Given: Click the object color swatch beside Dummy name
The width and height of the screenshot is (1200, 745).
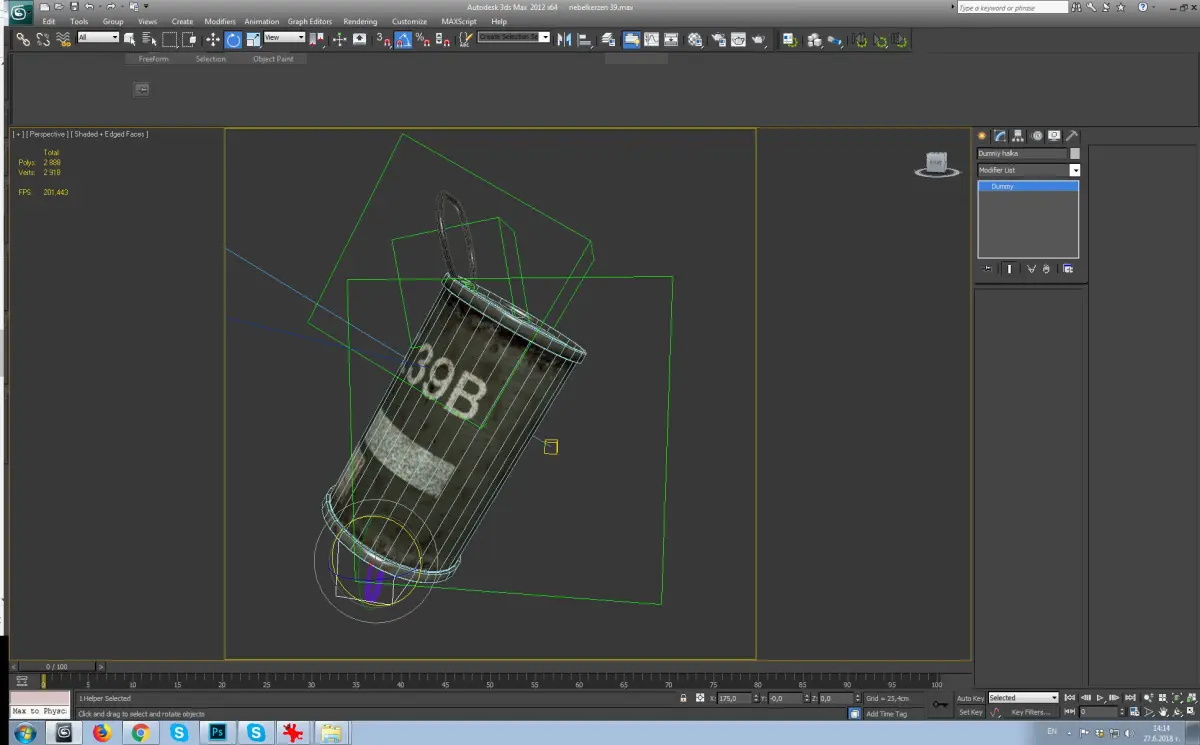Looking at the screenshot, I should (1074, 154).
